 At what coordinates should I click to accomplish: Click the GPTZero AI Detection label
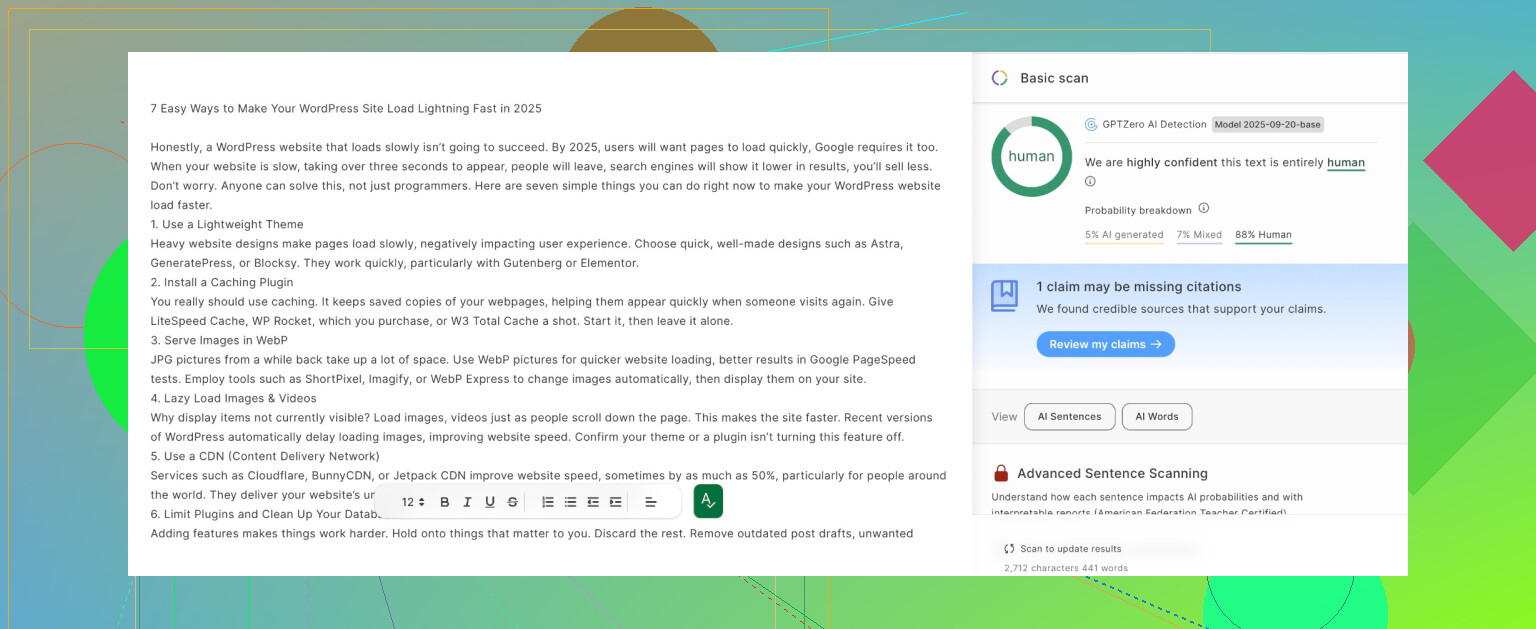point(1155,125)
